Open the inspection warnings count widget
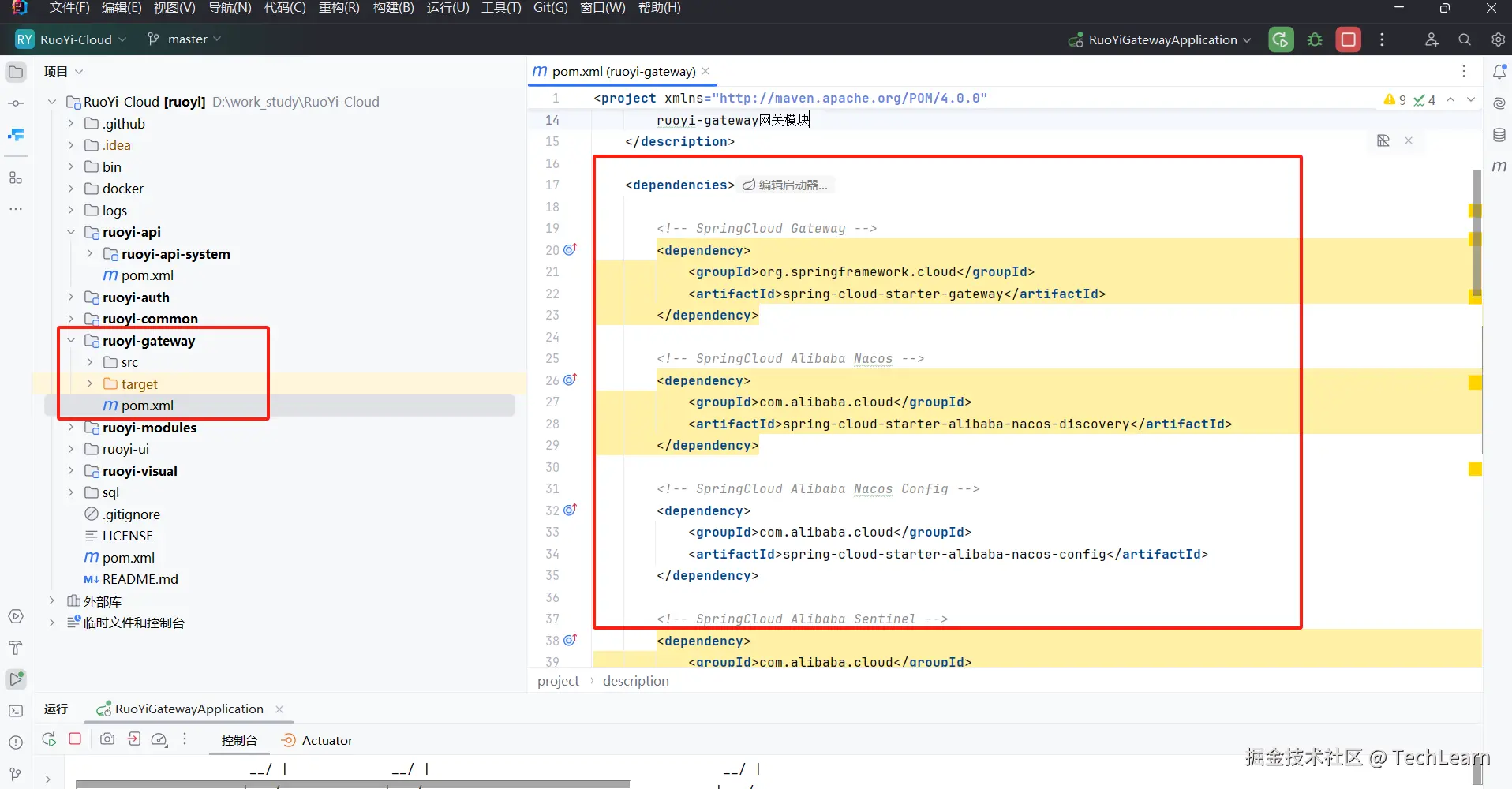This screenshot has width=1512, height=789. (x=1409, y=100)
